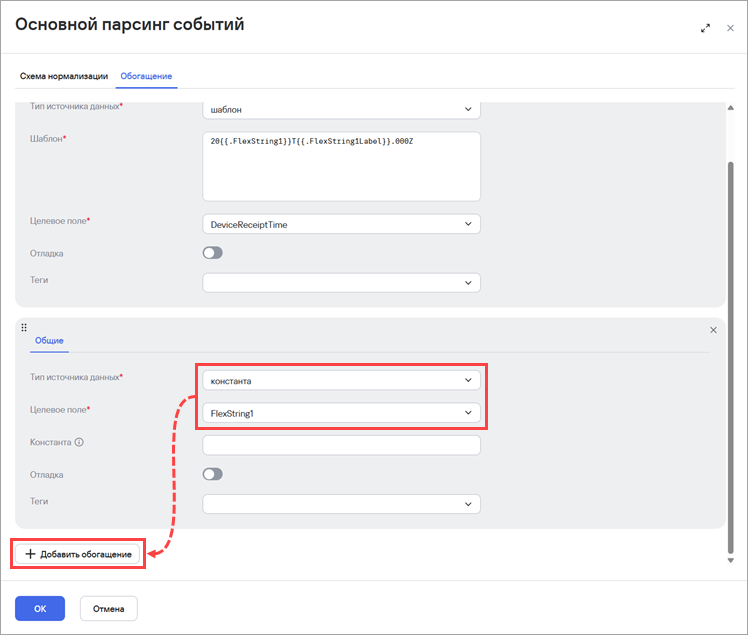Click the scrollbar up arrow
748x635 pixels.
(730, 108)
